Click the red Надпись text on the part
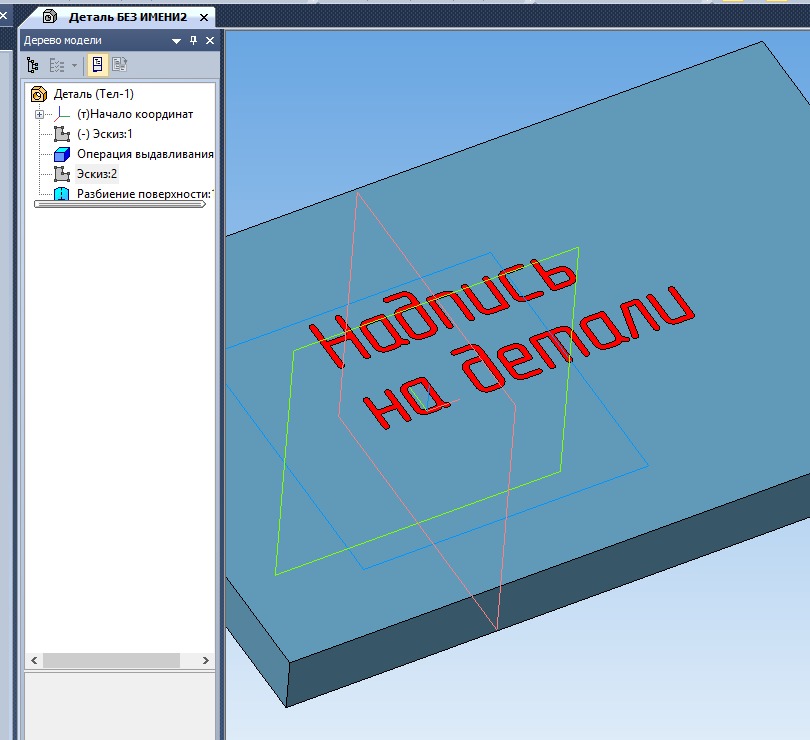 pyautogui.click(x=443, y=313)
